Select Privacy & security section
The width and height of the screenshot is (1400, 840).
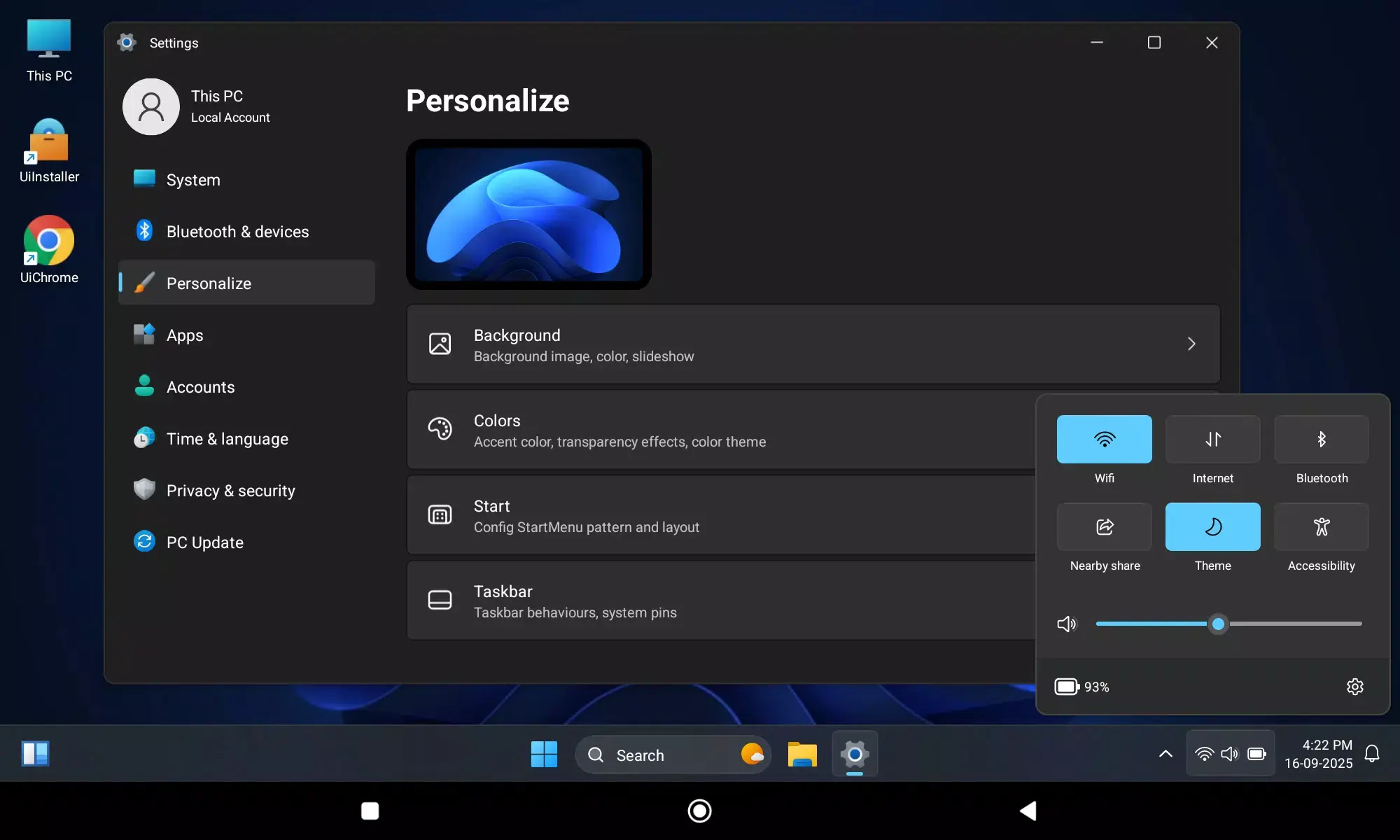coord(231,491)
